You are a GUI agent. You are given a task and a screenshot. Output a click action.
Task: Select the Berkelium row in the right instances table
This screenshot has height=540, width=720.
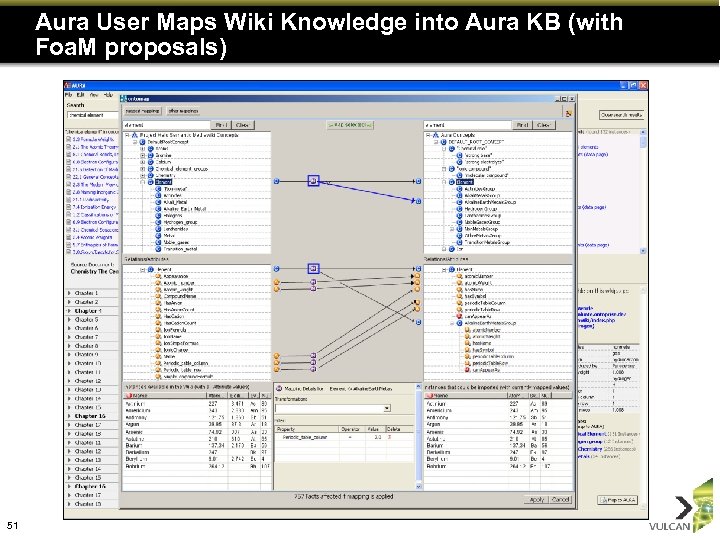point(498,452)
